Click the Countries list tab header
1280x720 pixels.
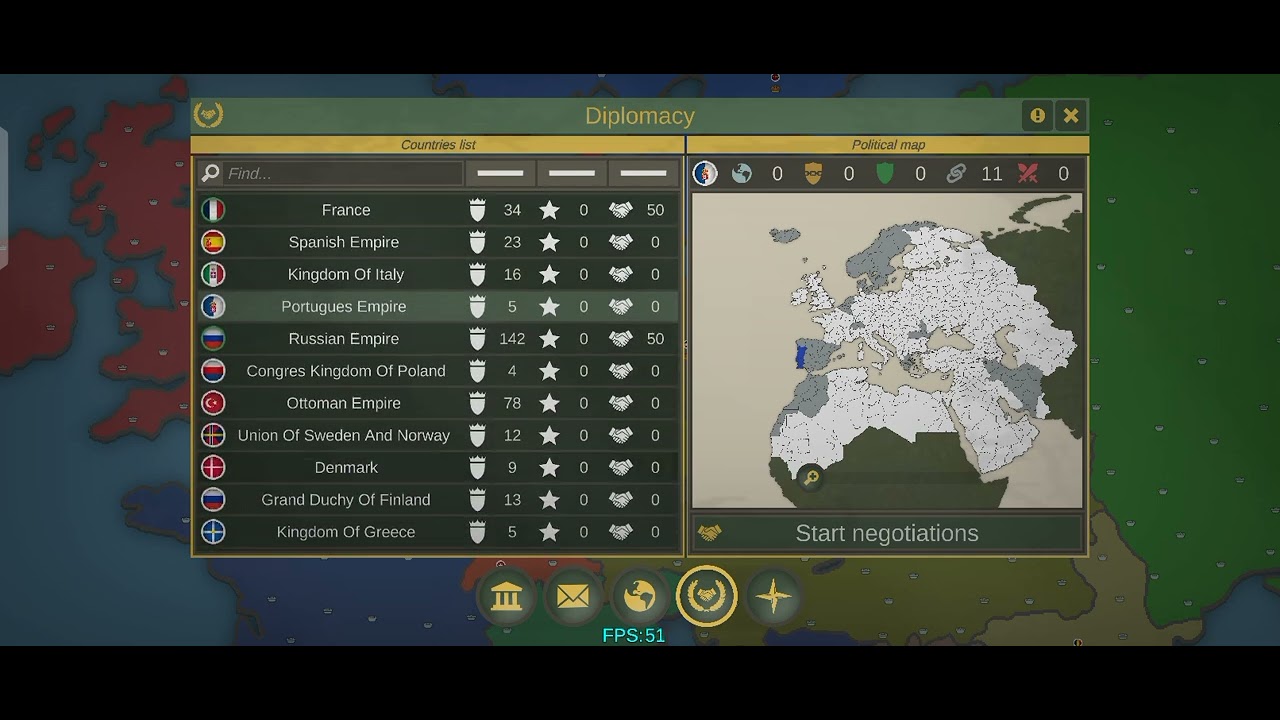click(x=438, y=145)
